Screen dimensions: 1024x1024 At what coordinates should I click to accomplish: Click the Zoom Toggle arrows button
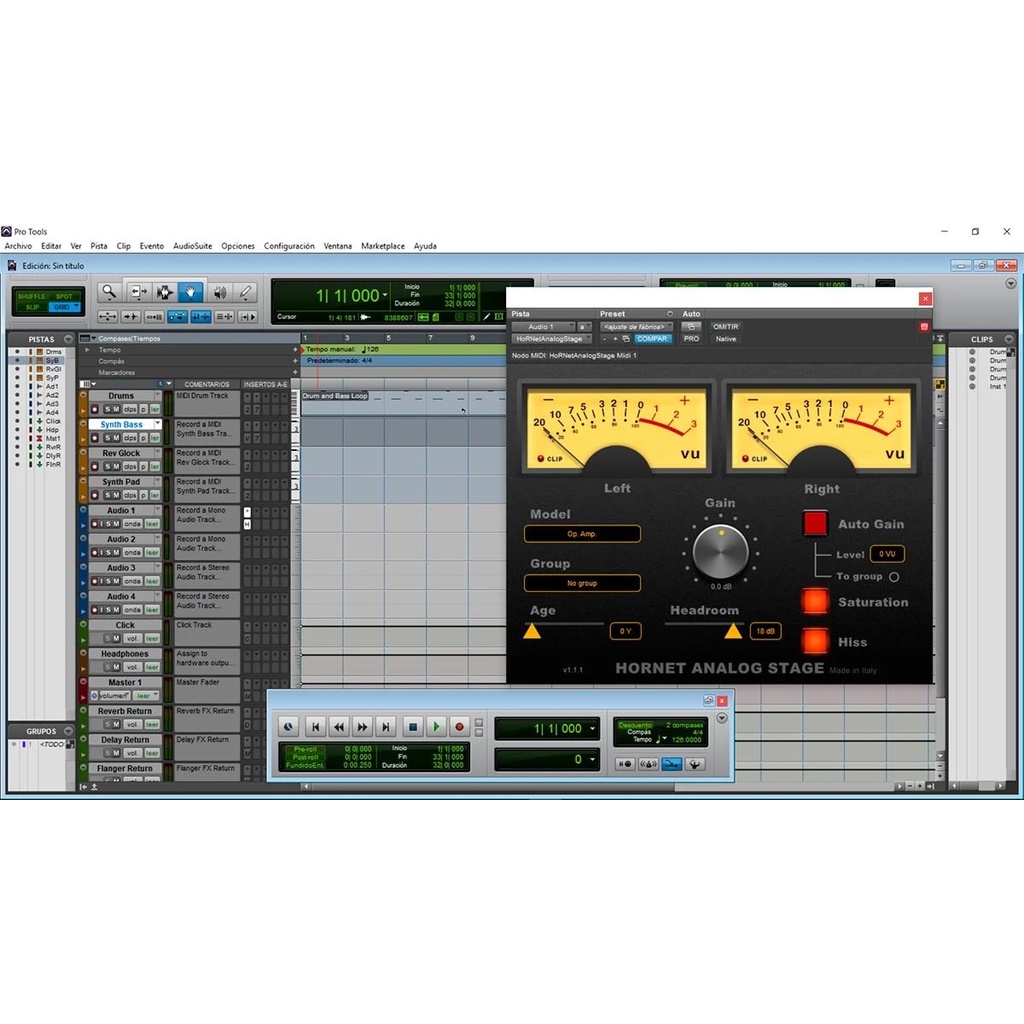click(x=108, y=317)
